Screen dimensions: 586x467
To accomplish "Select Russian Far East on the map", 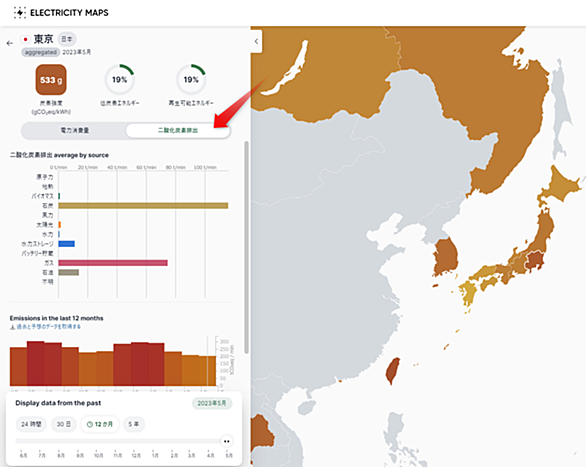I will [x=486, y=93].
